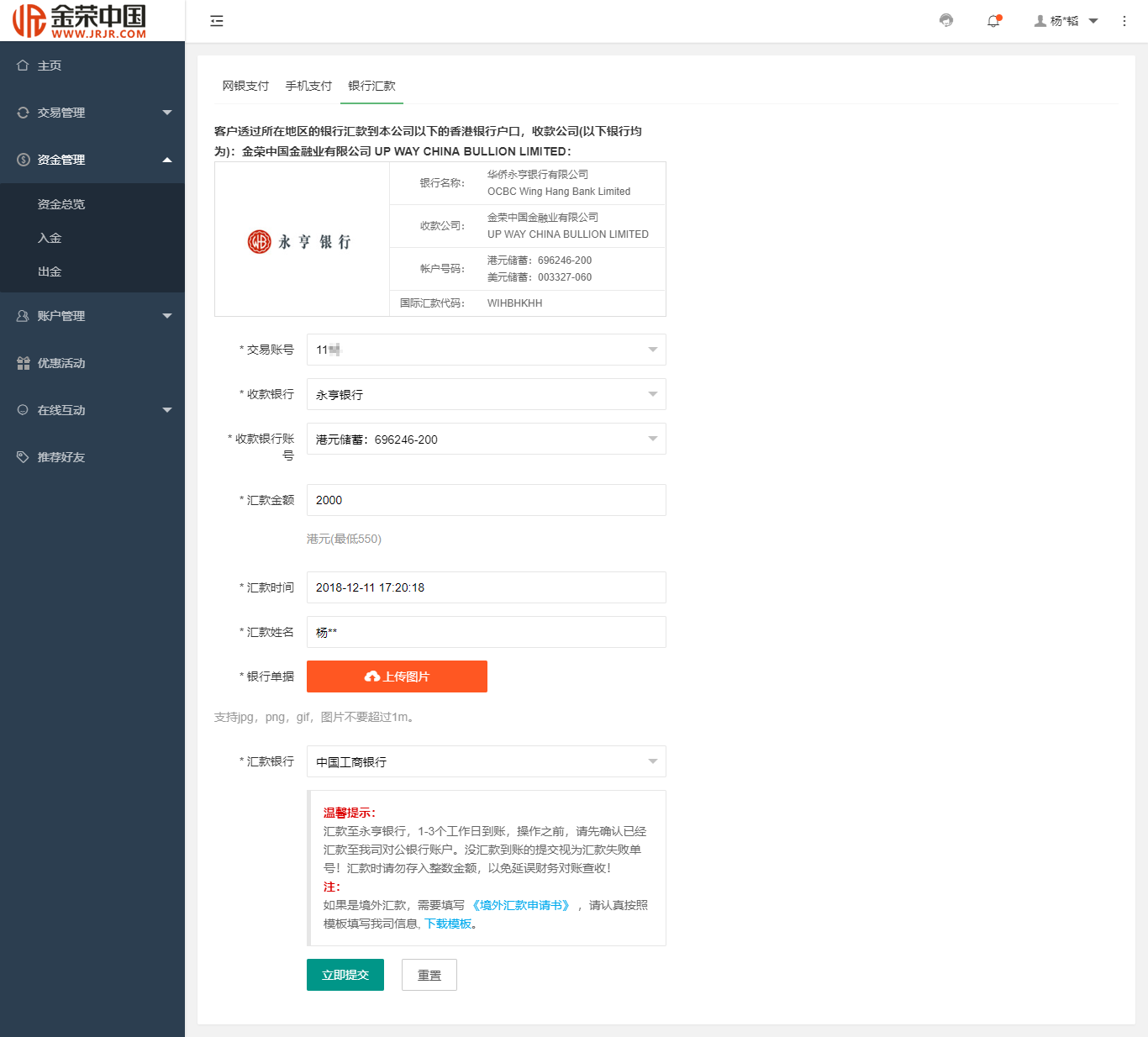Screen dimensions: 1148x1037
Task: Open the 《境外汇款申请书》 link
Action: pyautogui.click(x=521, y=905)
